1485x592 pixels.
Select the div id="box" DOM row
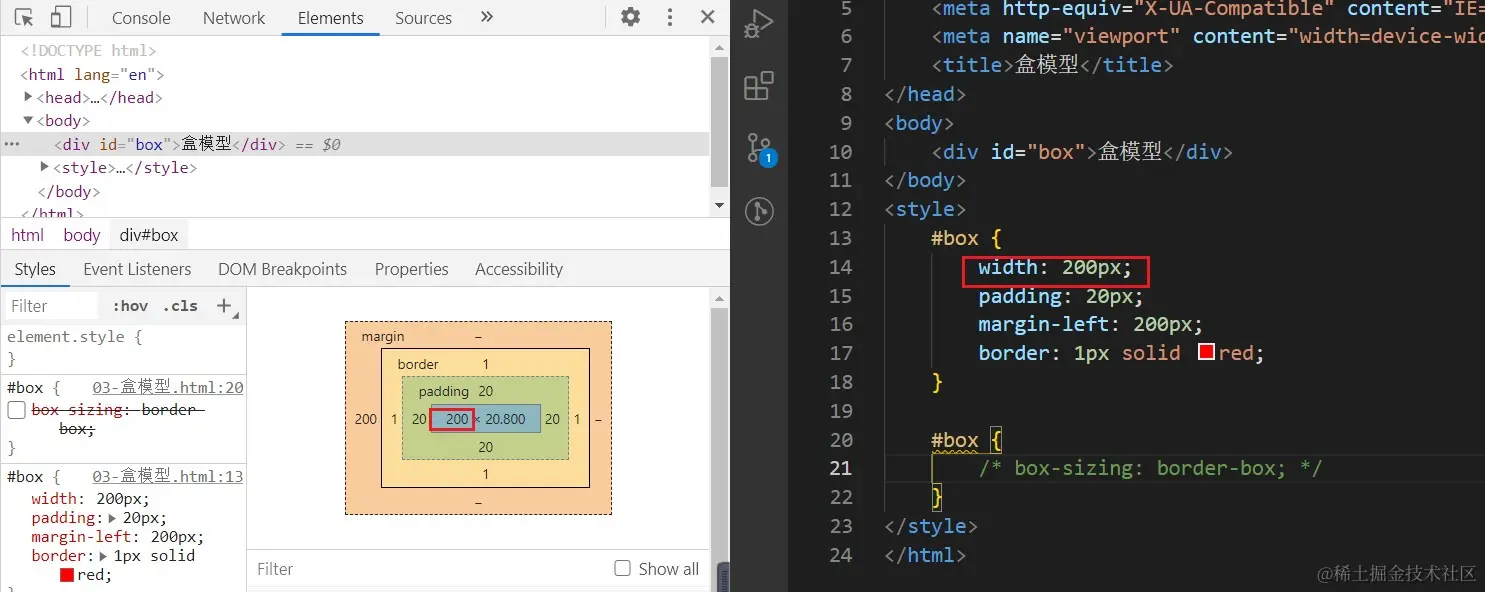tap(355, 144)
